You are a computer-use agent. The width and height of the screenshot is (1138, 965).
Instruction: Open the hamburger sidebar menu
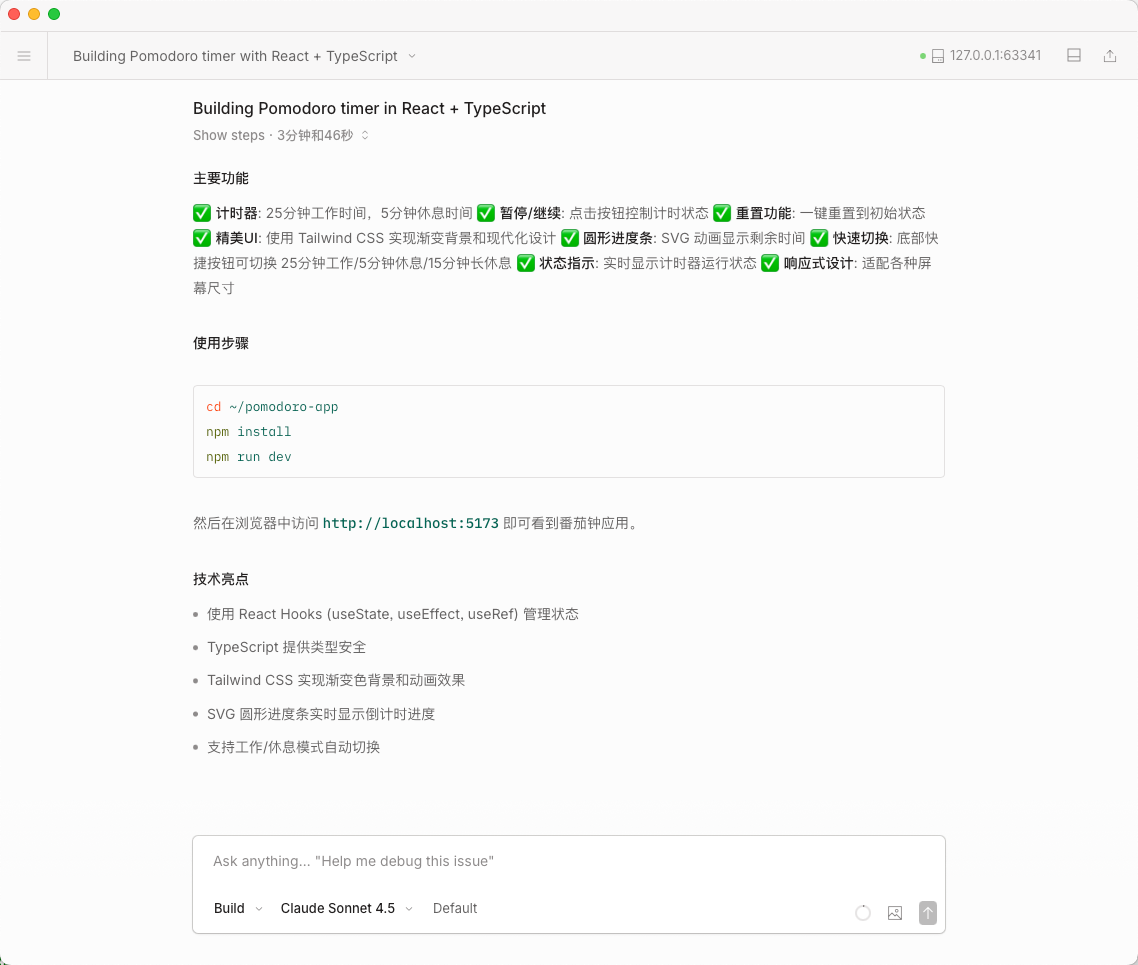[x=24, y=56]
